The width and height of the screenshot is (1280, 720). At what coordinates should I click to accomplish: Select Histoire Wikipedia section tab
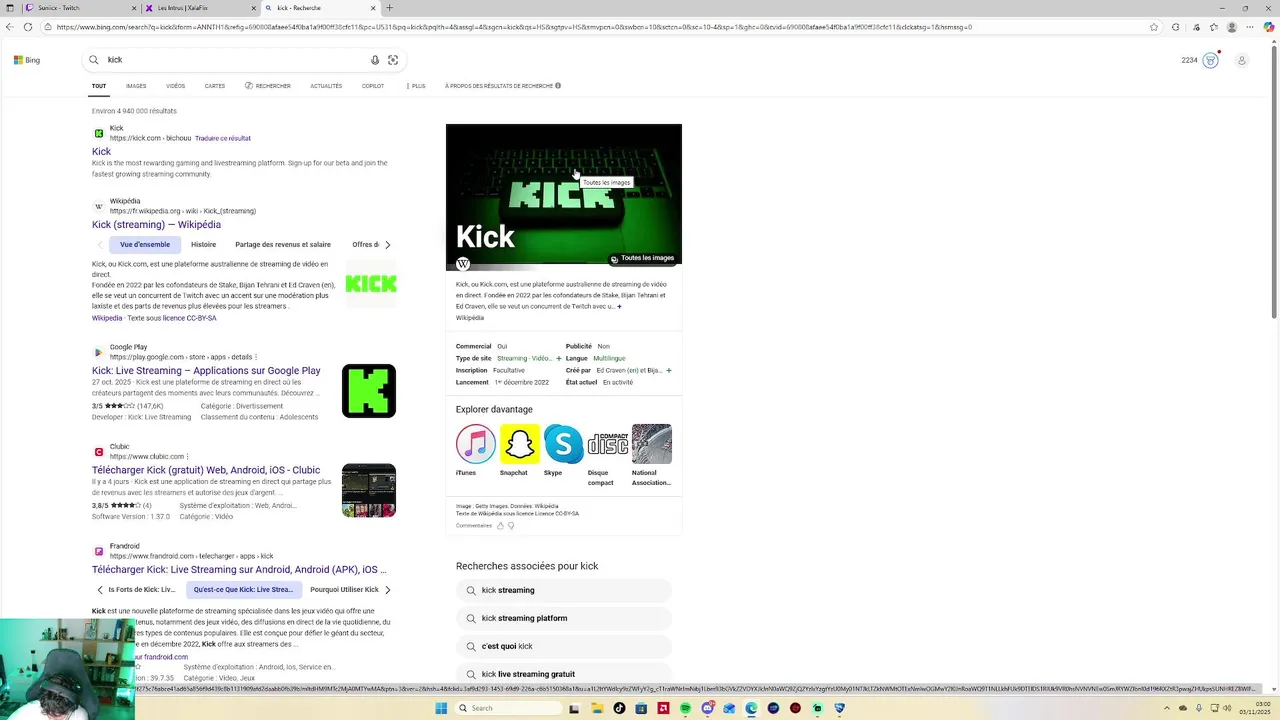204,244
